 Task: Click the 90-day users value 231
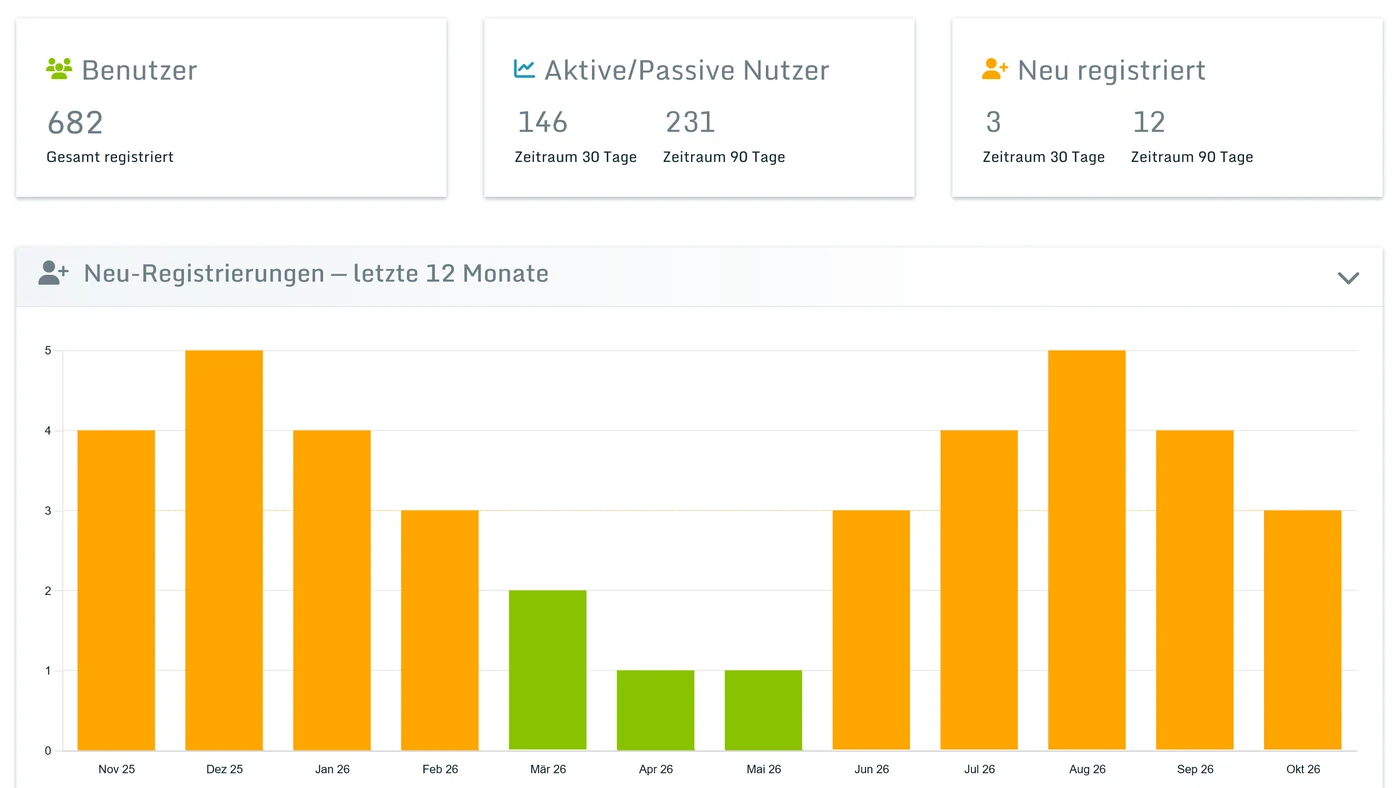pos(690,122)
